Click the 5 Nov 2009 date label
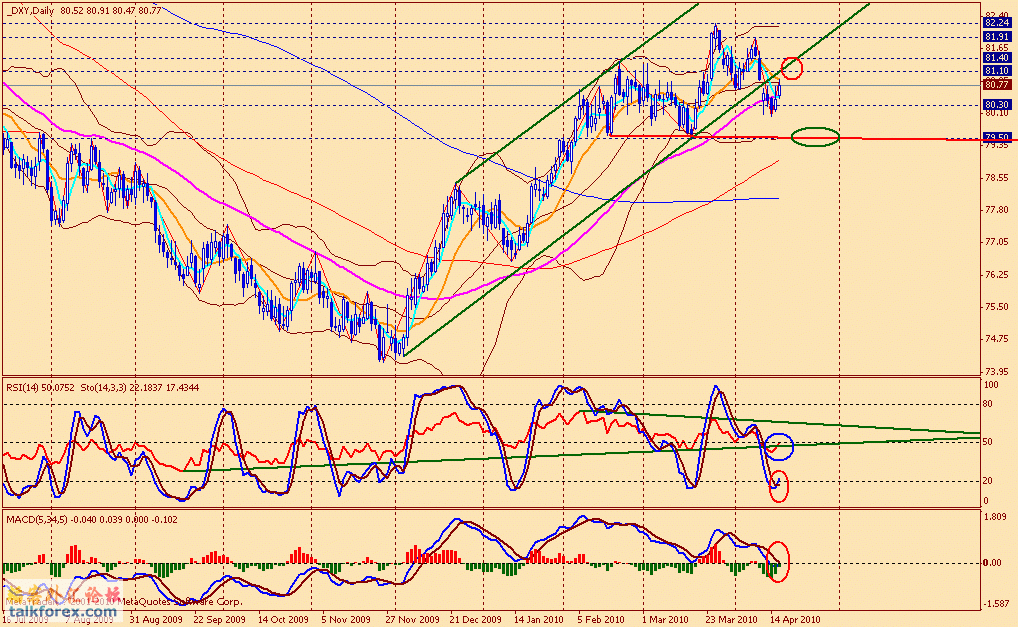This screenshot has width=1018, height=627. click(345, 619)
